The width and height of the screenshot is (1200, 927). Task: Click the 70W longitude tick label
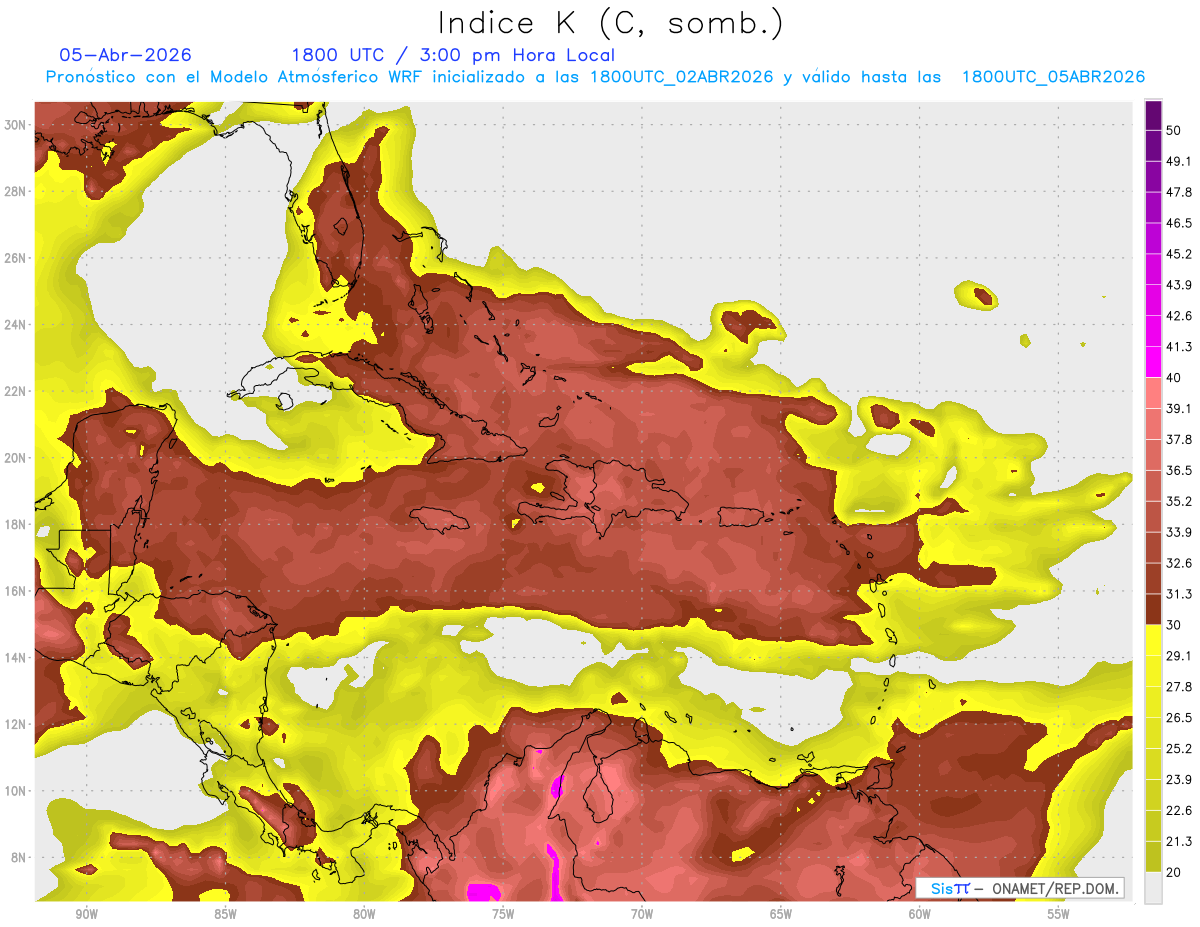click(641, 914)
